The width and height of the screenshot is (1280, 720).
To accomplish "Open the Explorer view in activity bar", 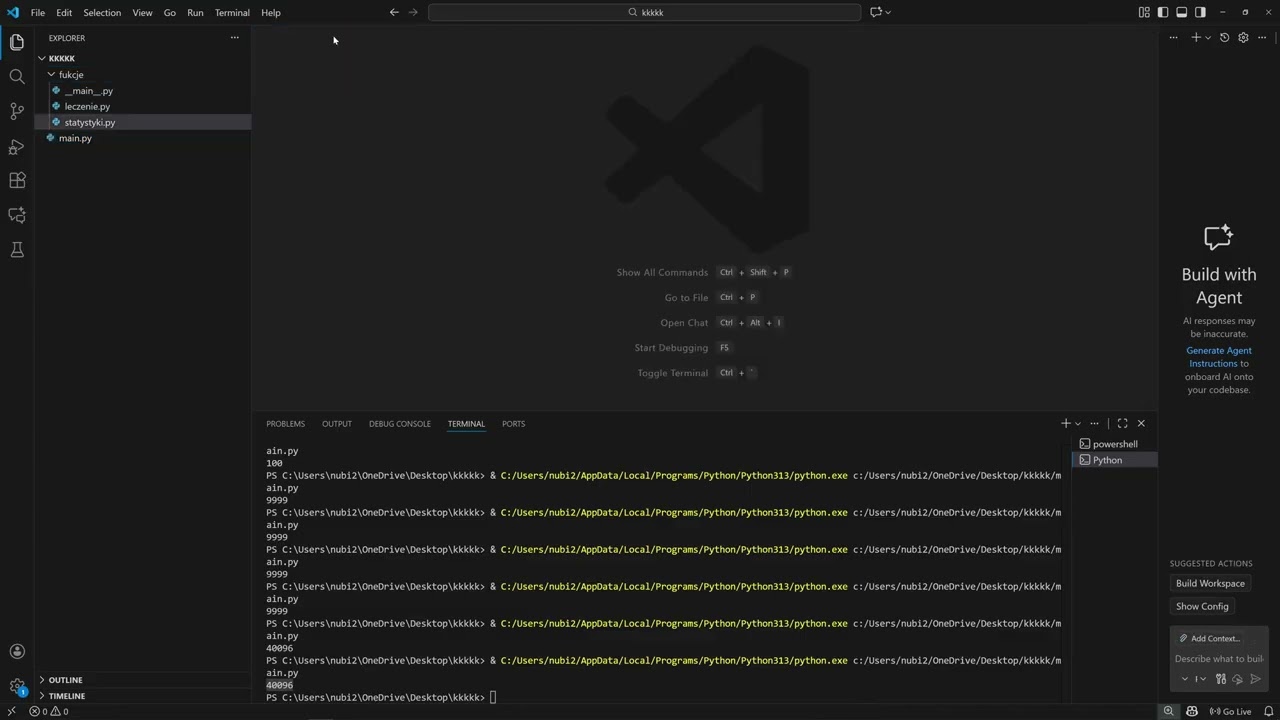I will 17,42.
